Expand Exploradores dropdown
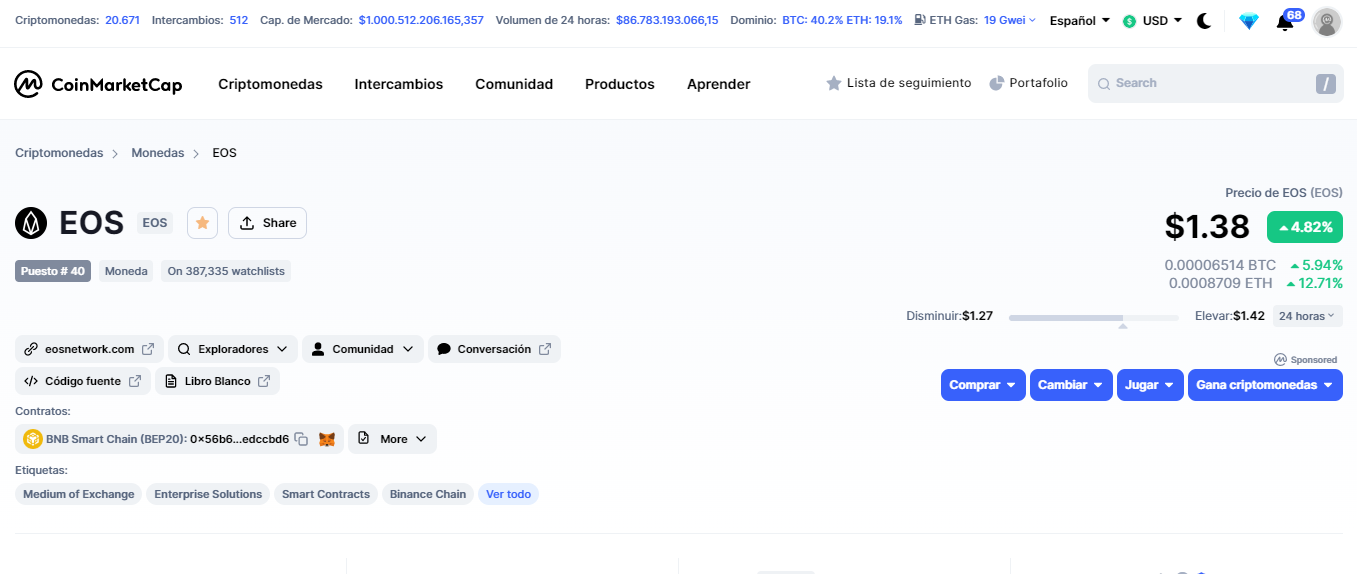This screenshot has height=574, width=1357. click(232, 349)
